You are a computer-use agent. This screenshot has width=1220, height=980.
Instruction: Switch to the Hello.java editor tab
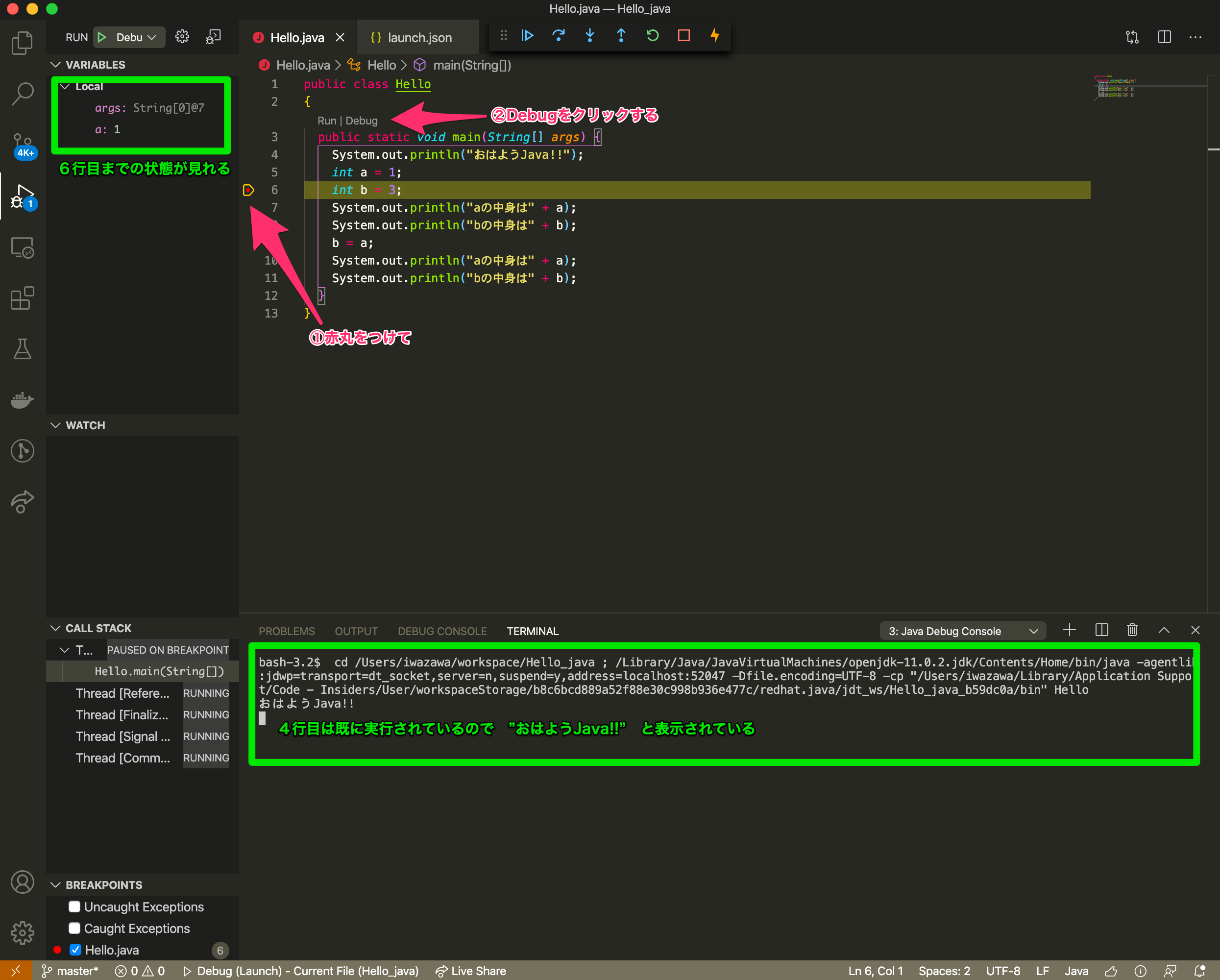(x=296, y=37)
